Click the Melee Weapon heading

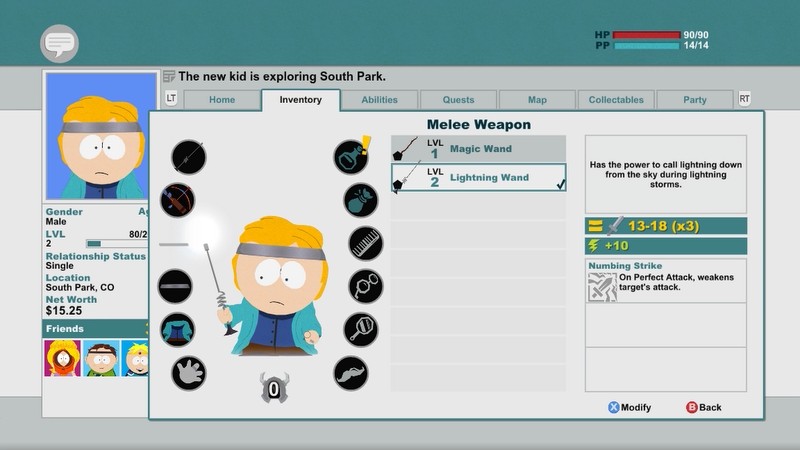(x=479, y=124)
